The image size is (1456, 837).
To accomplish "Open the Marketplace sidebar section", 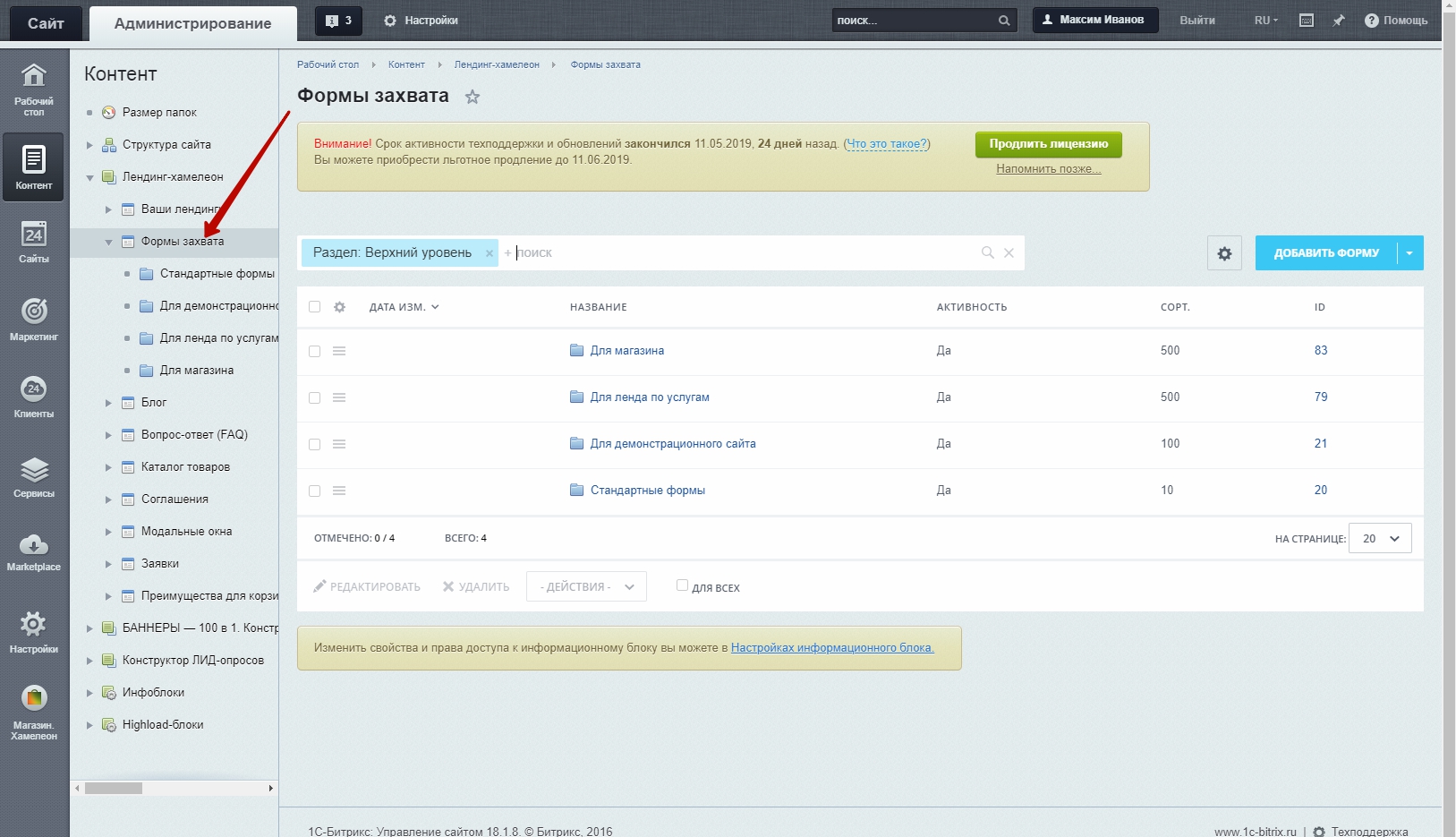I will coord(34,552).
